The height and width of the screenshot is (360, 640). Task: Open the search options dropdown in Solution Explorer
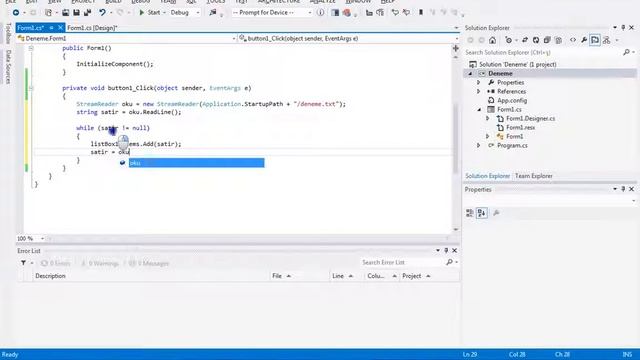point(633,52)
